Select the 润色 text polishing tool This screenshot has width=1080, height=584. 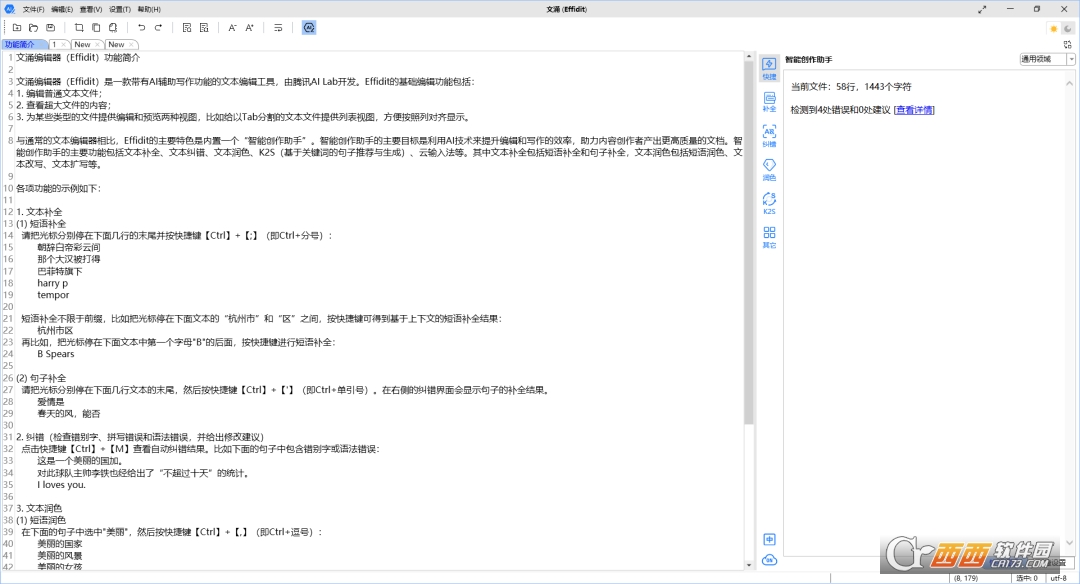click(x=769, y=169)
